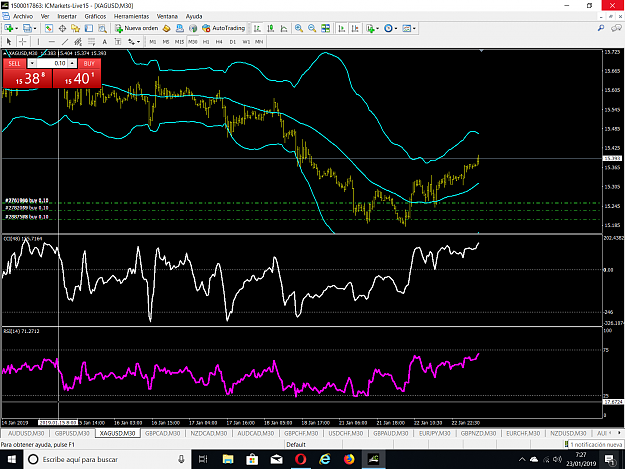The width and height of the screenshot is (625, 469).
Task: Tile chart windows
Action: [x=326, y=28]
